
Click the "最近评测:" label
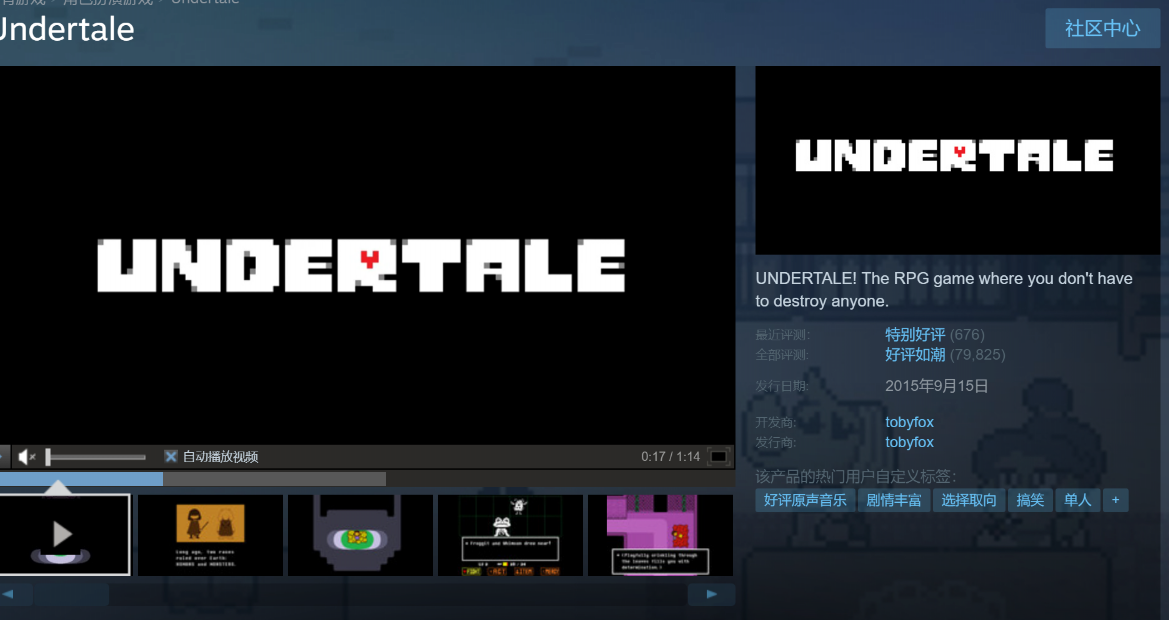(x=782, y=335)
